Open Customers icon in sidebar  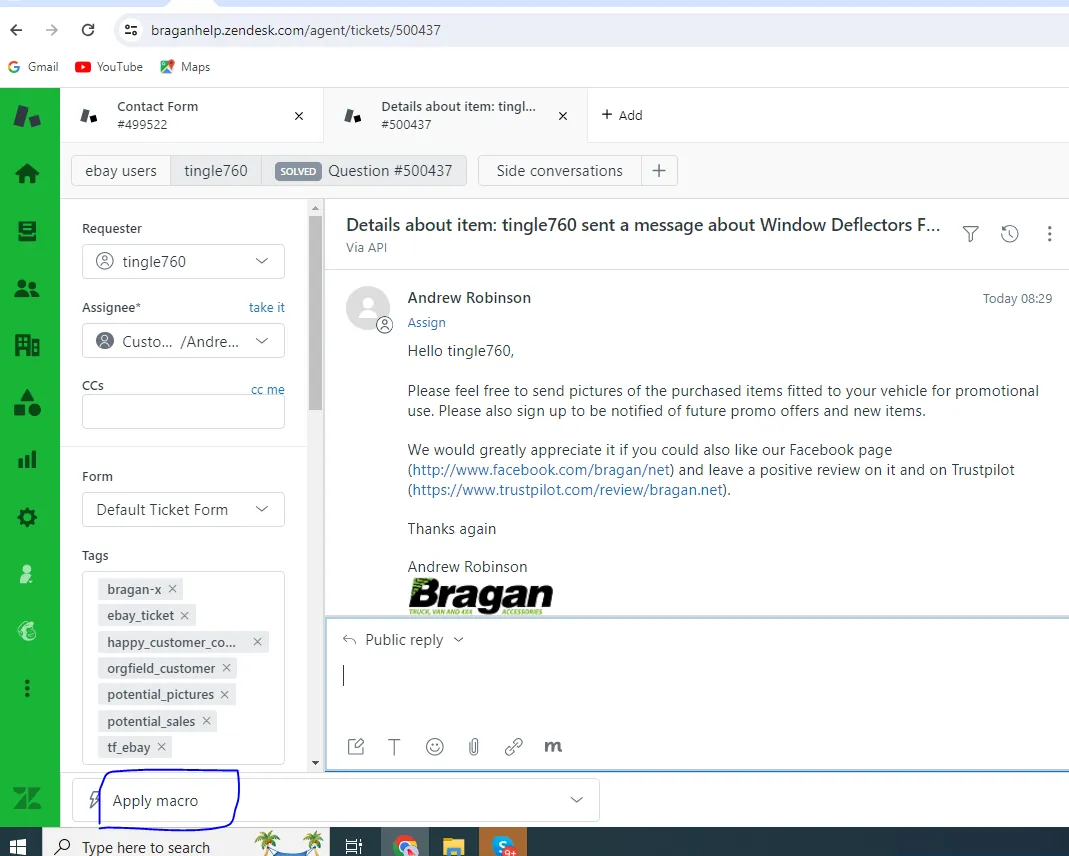(27, 289)
